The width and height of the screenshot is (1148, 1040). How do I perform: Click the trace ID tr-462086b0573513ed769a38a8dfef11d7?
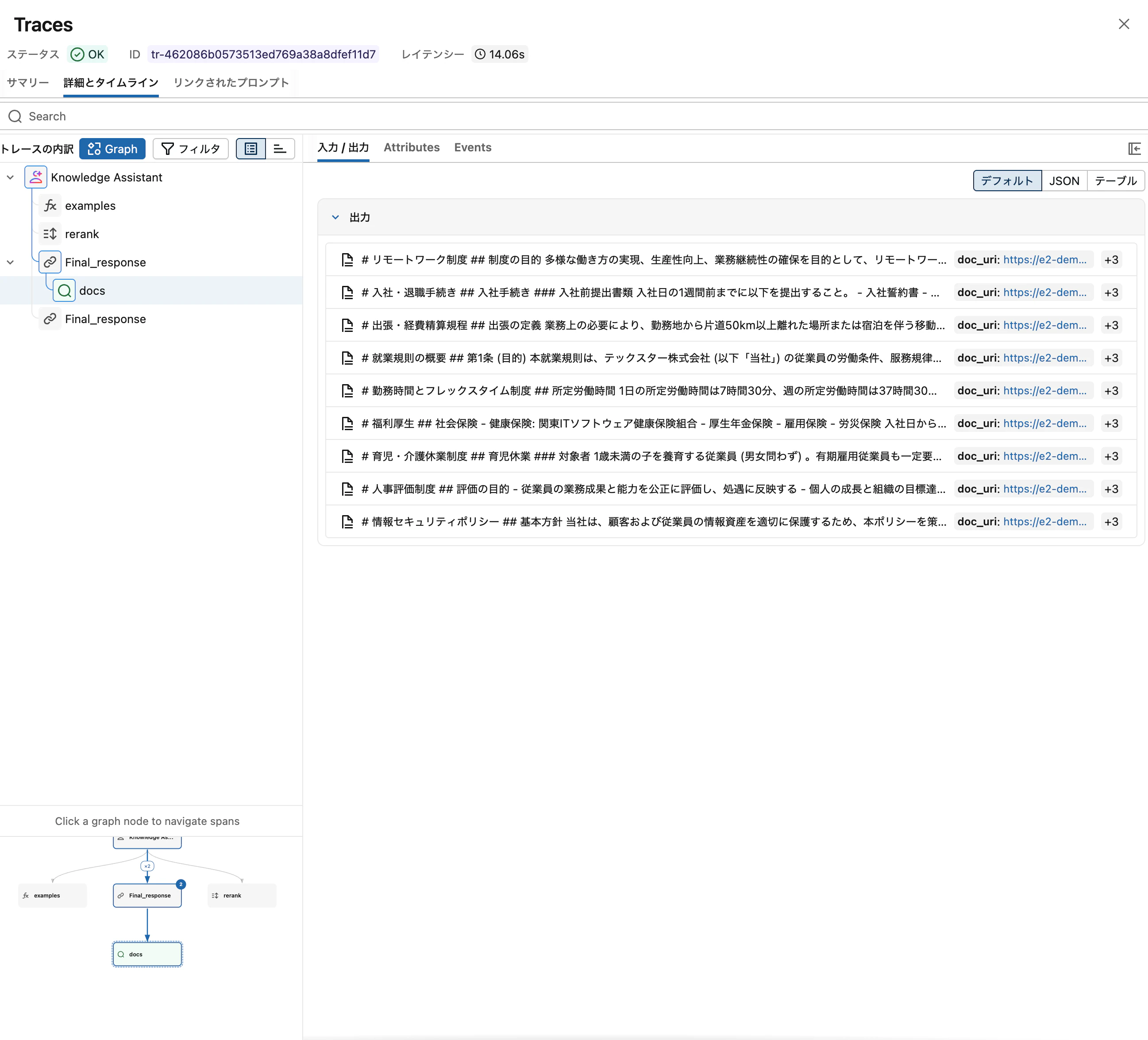pyautogui.click(x=263, y=54)
